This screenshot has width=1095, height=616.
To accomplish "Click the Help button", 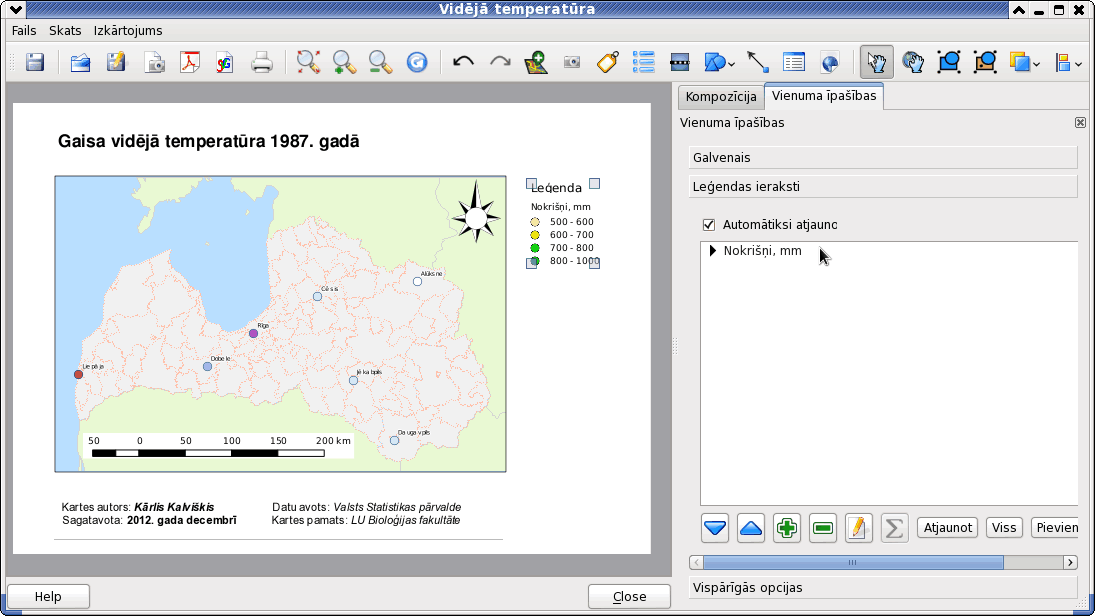I will [x=48, y=596].
